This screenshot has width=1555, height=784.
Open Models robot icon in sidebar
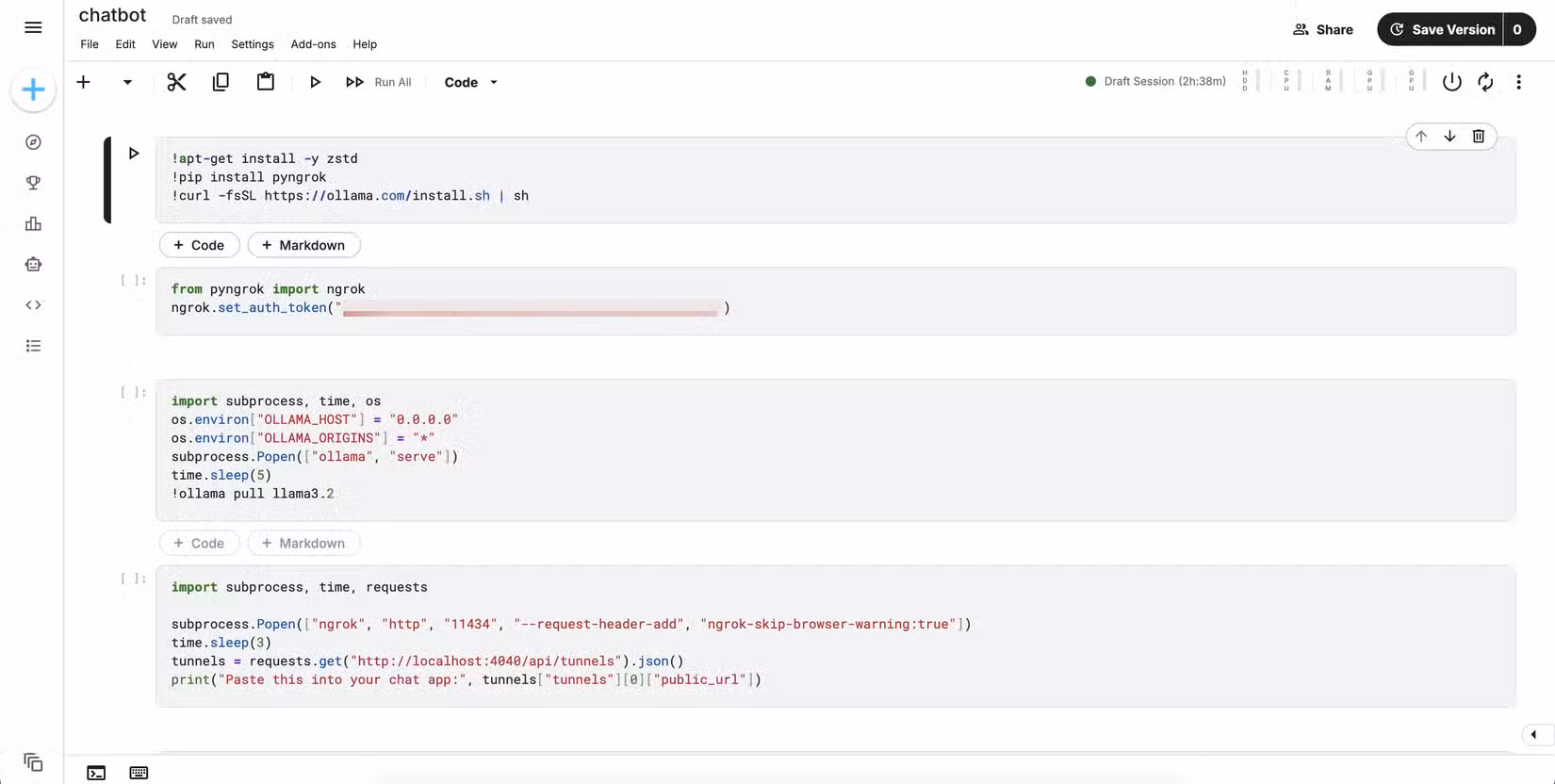(33, 265)
